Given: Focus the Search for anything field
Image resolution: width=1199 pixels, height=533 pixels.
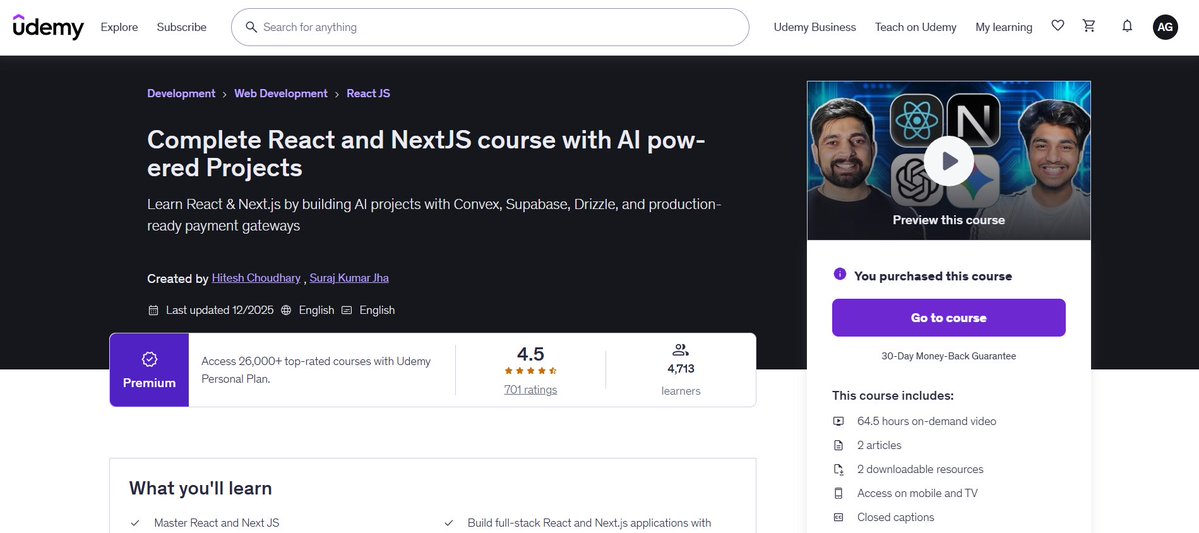Looking at the screenshot, I should click(x=490, y=27).
